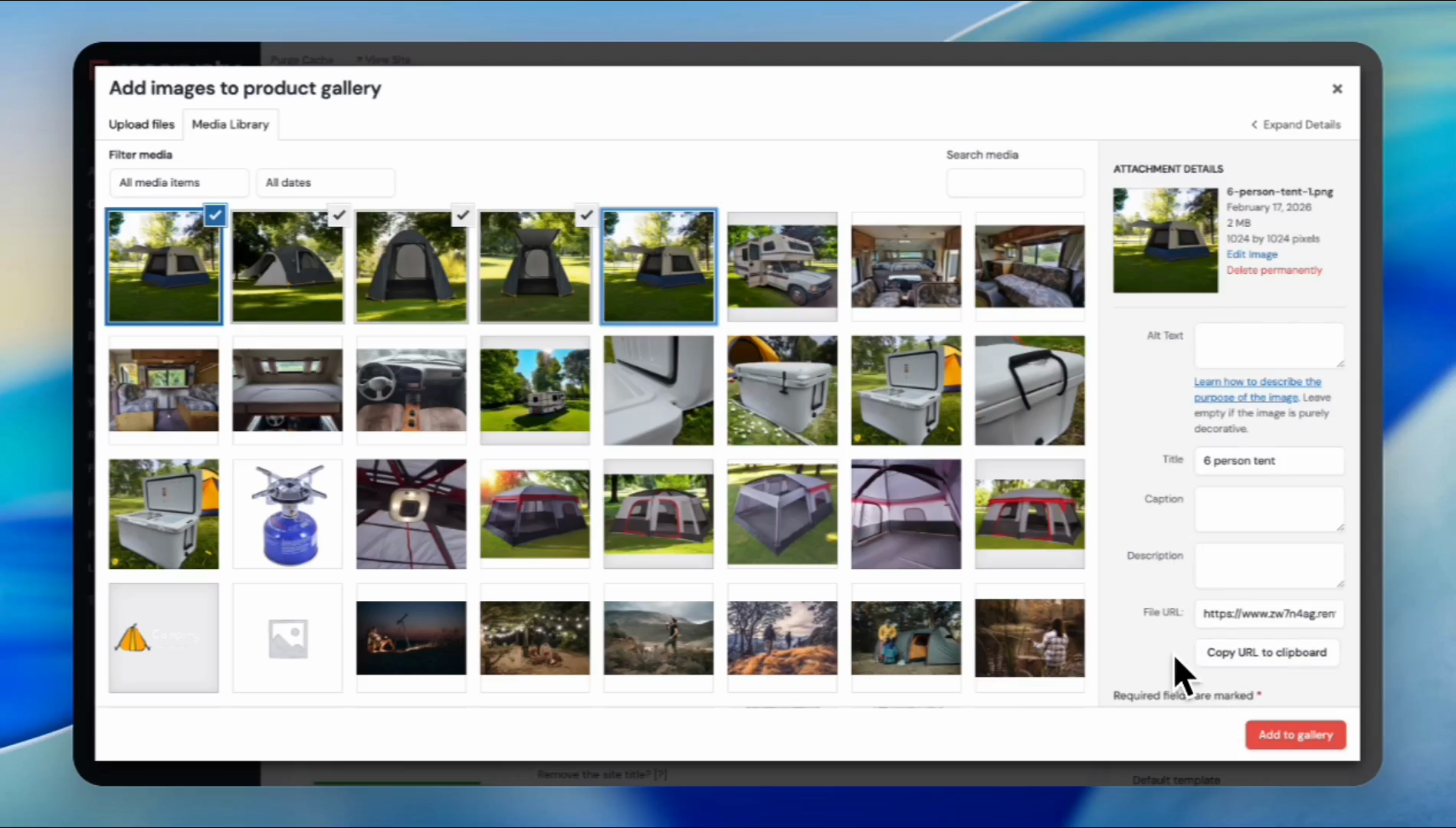Open the All dates filter dropdown
1456x828 pixels.
pos(325,182)
